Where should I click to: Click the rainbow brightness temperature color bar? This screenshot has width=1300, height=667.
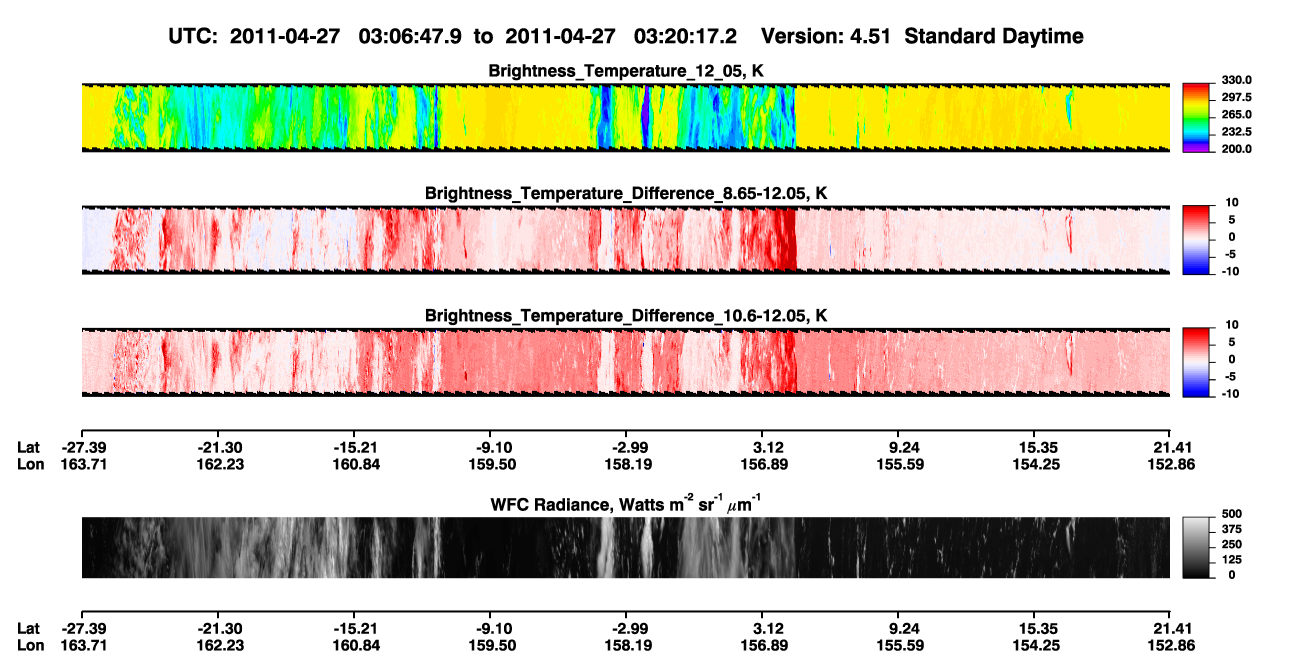(1196, 118)
